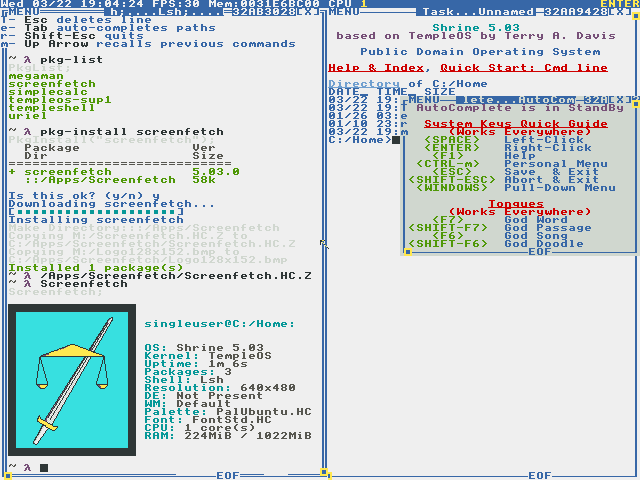The width and height of the screenshot is (640, 480).
Task: Select the simplecalc package entry
Action: point(48,92)
